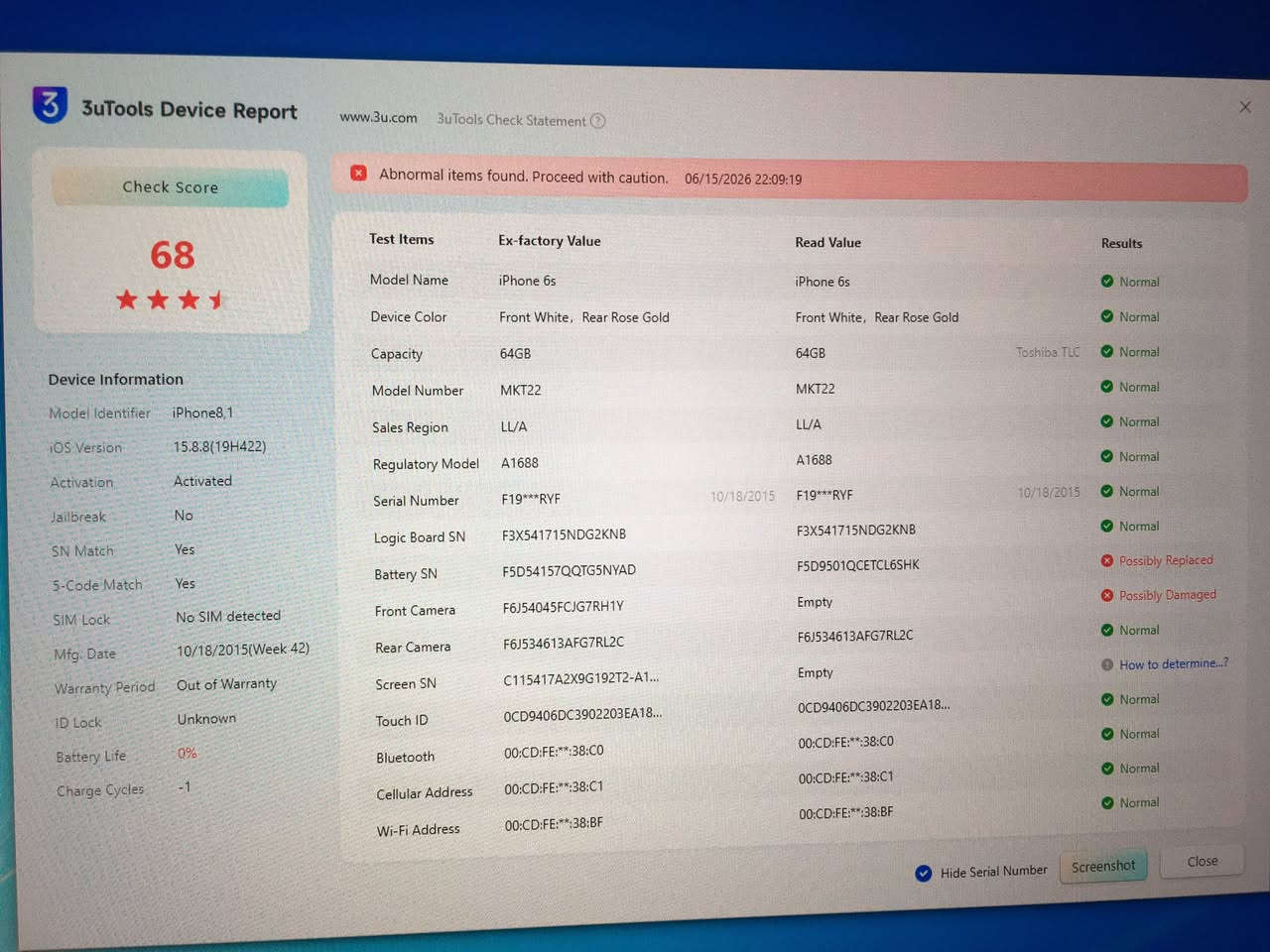Click the 3uTools logo icon
This screenshot has height=952, width=1270.
point(50,104)
